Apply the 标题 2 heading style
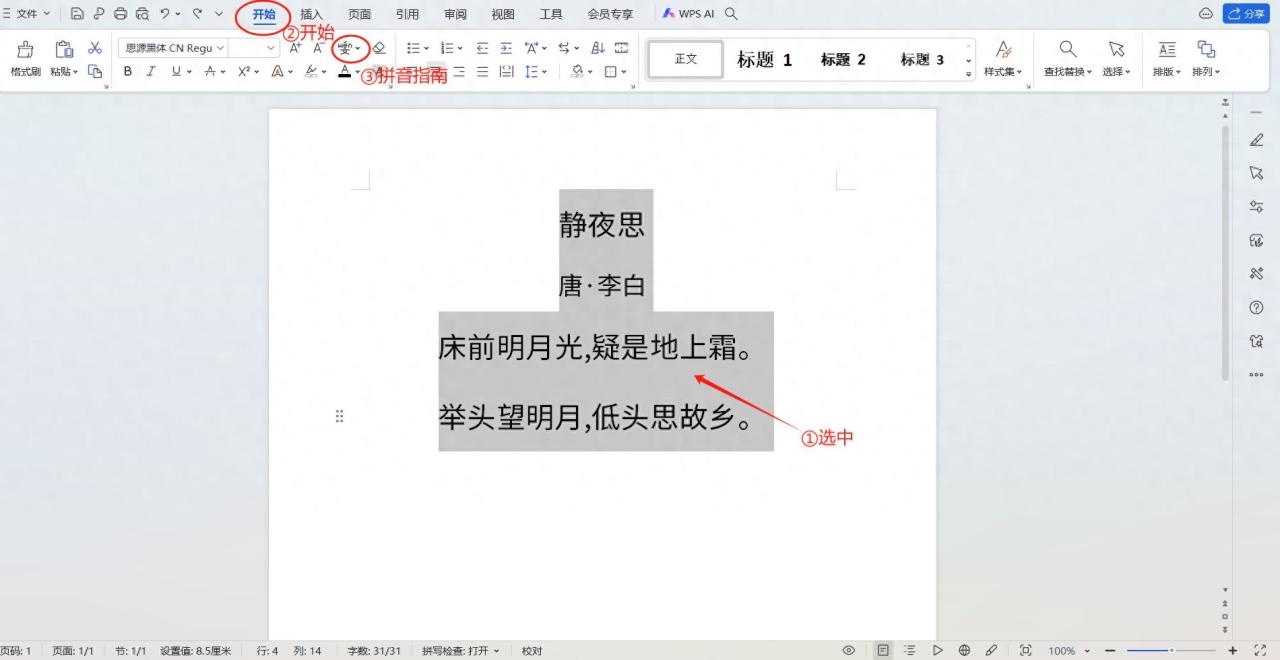 coord(843,60)
